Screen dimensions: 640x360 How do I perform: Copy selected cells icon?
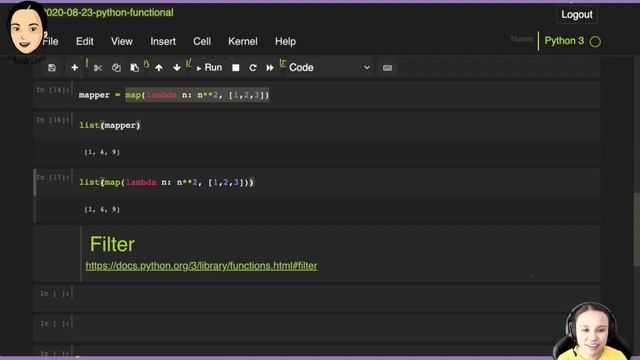coord(116,68)
